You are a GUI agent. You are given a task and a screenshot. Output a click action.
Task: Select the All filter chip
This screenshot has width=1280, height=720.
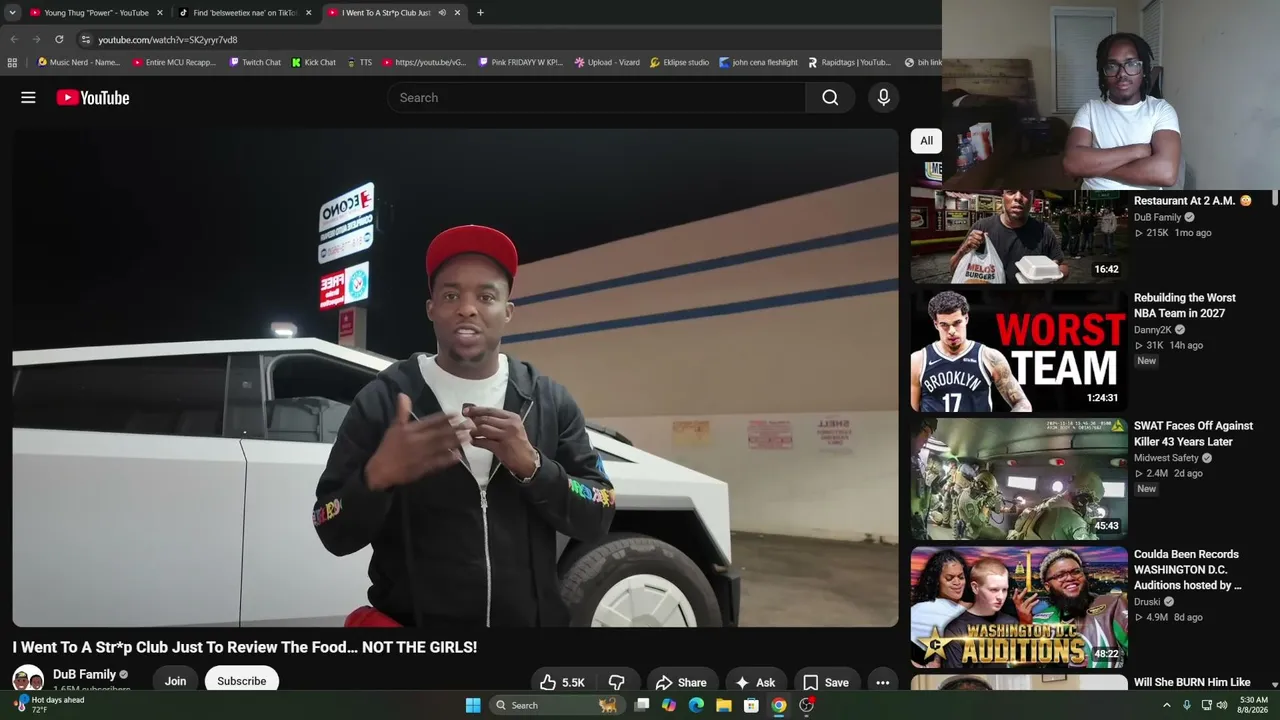[926, 141]
